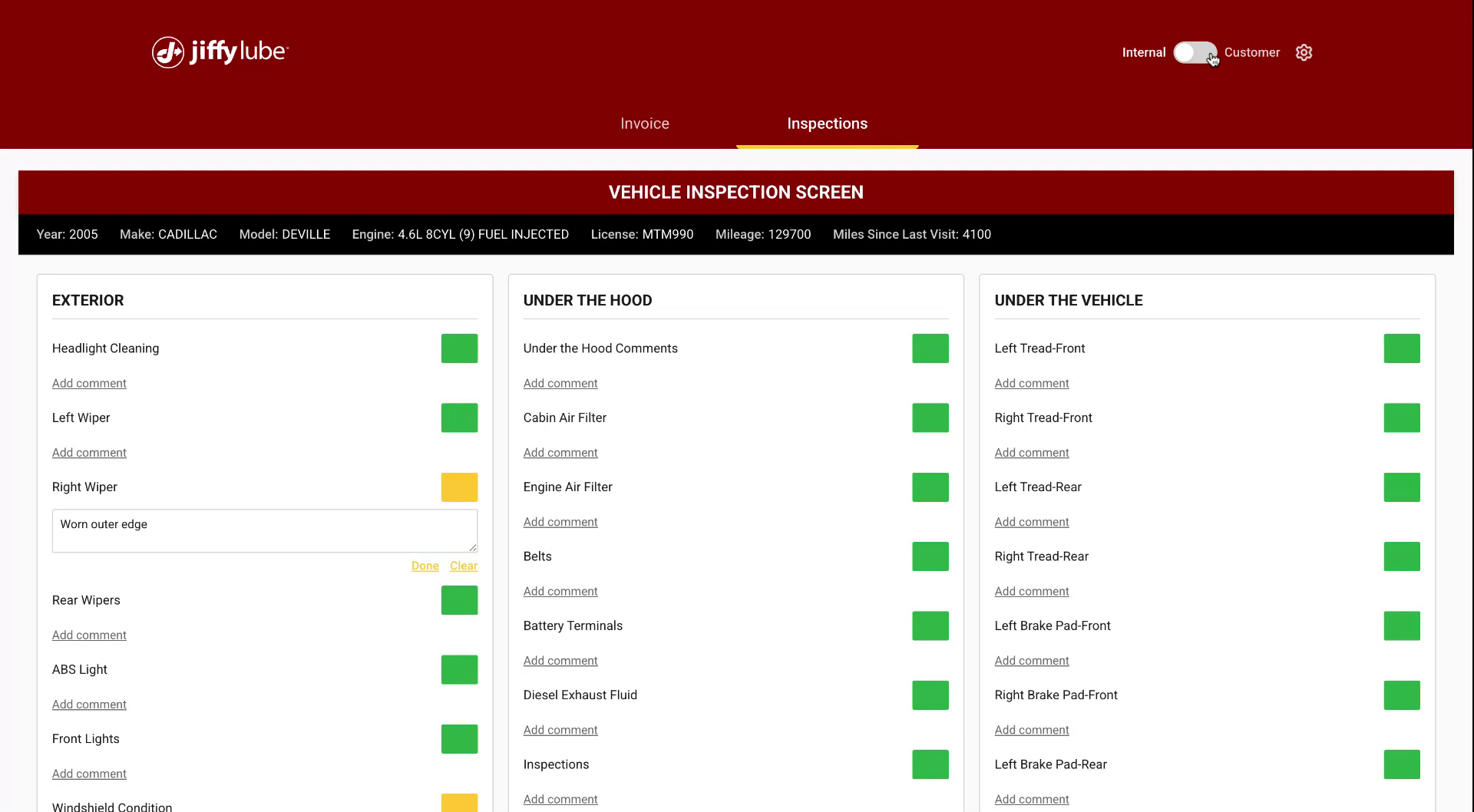Click the Jiffy Lube logo
This screenshot has width=1474, height=812.
pos(219,52)
